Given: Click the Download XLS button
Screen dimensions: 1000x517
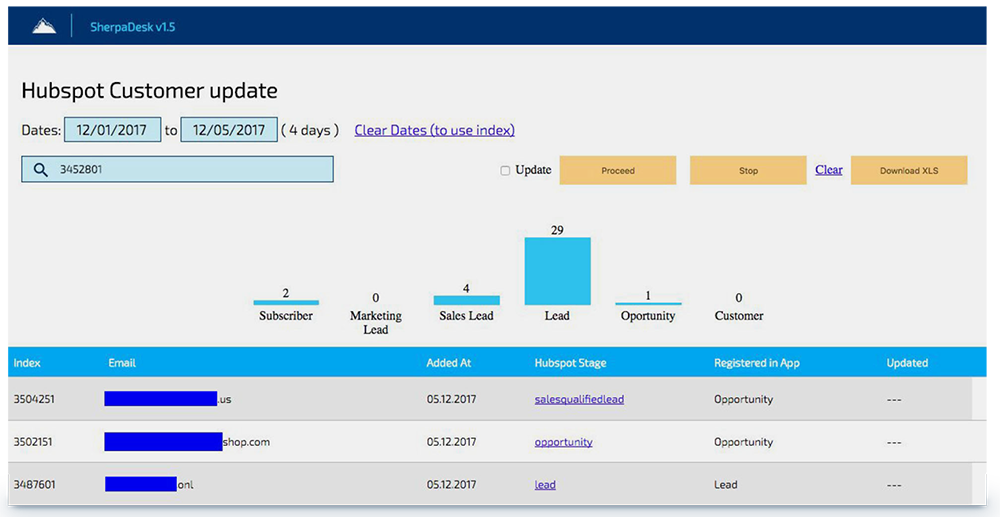Looking at the screenshot, I should click(909, 170).
